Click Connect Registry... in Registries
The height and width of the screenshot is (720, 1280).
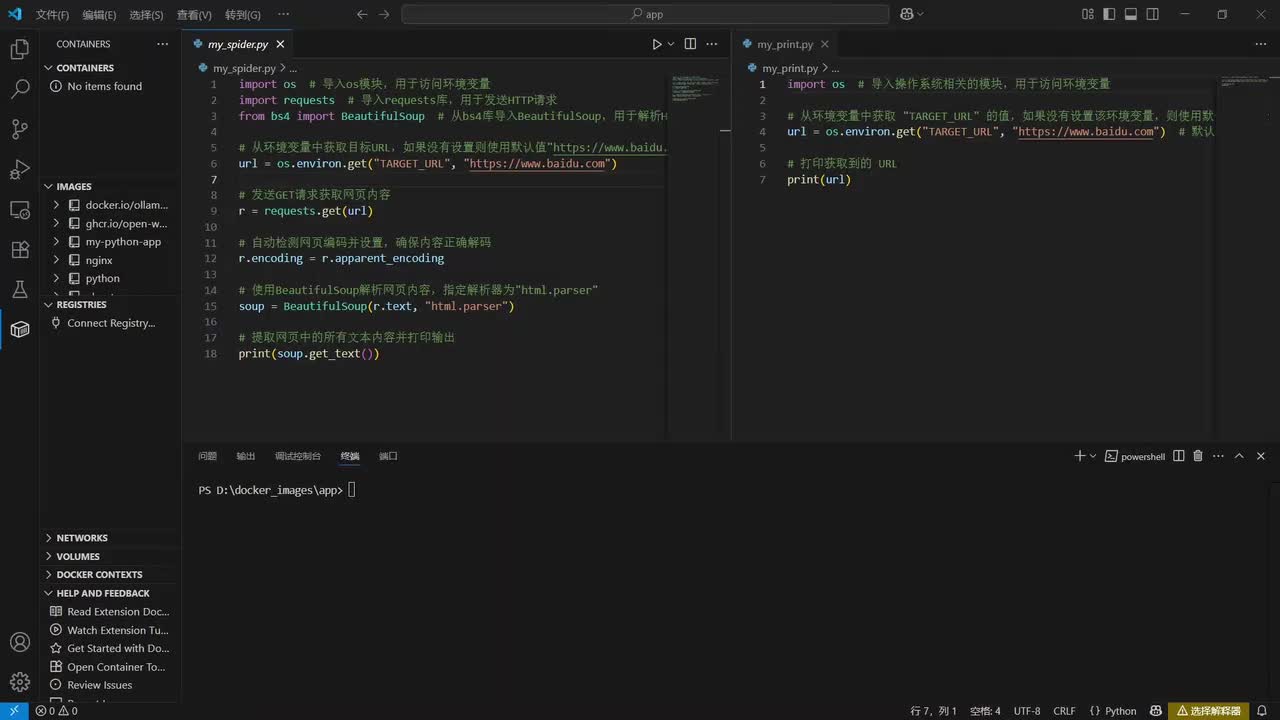(x=111, y=323)
